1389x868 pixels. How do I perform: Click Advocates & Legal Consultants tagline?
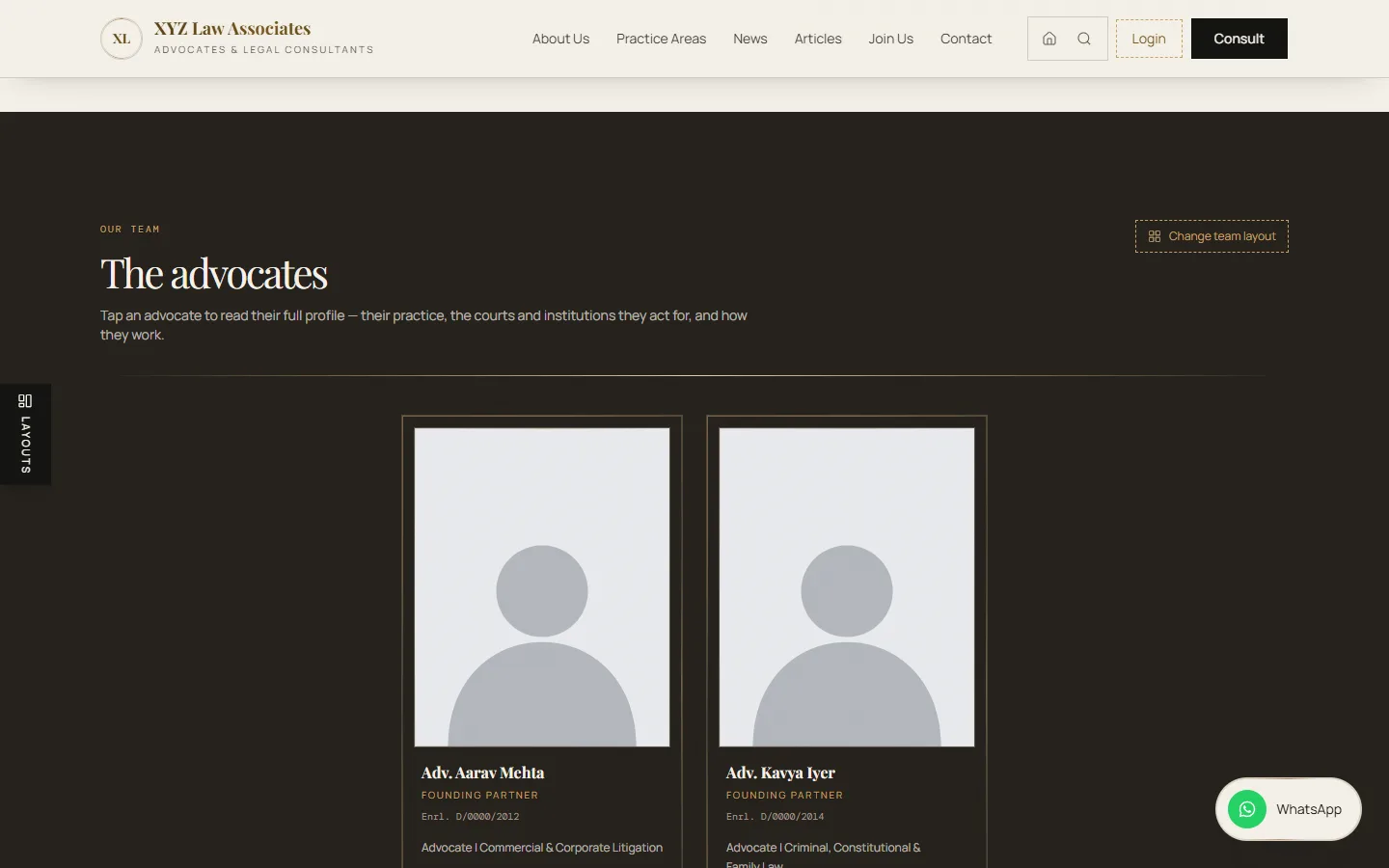(263, 50)
